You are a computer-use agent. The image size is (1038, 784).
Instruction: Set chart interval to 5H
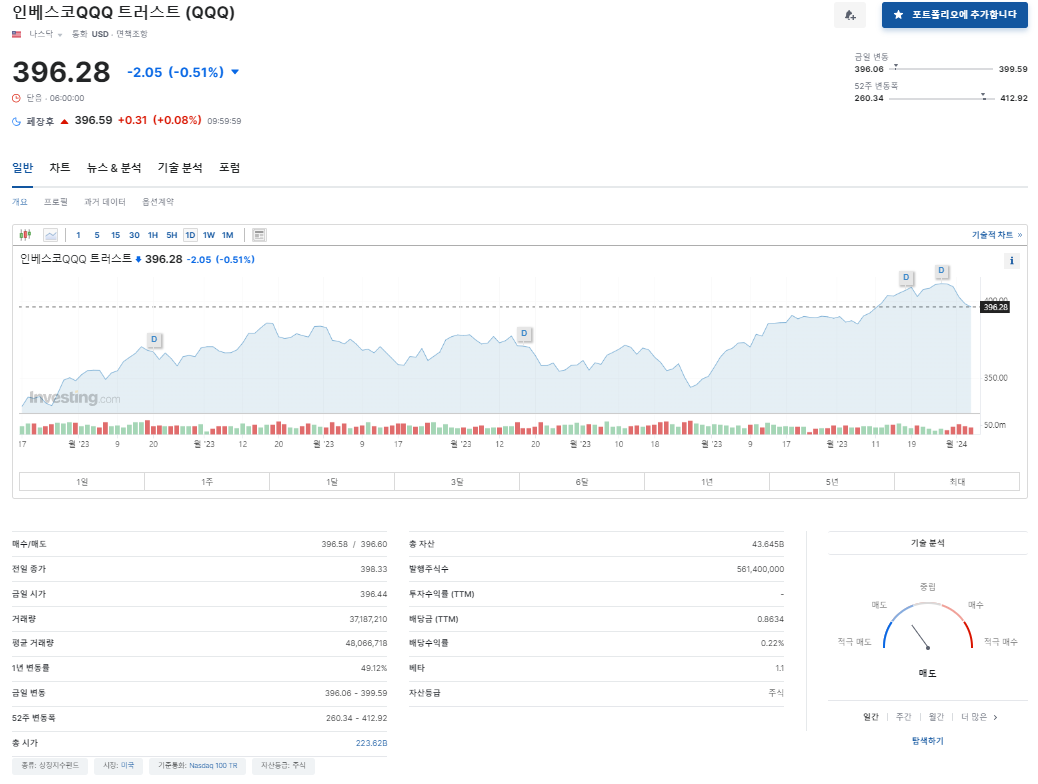click(x=171, y=235)
